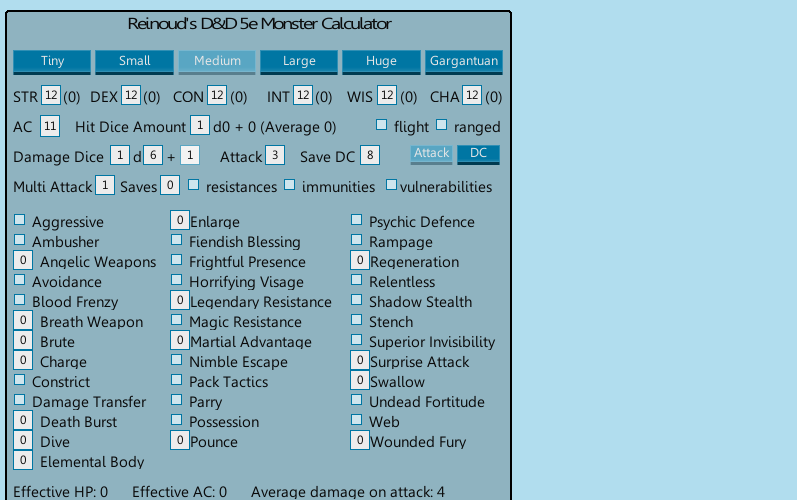Switch to Attack mode toggle button
Image resolution: width=797 pixels, height=500 pixels.
coord(431,154)
